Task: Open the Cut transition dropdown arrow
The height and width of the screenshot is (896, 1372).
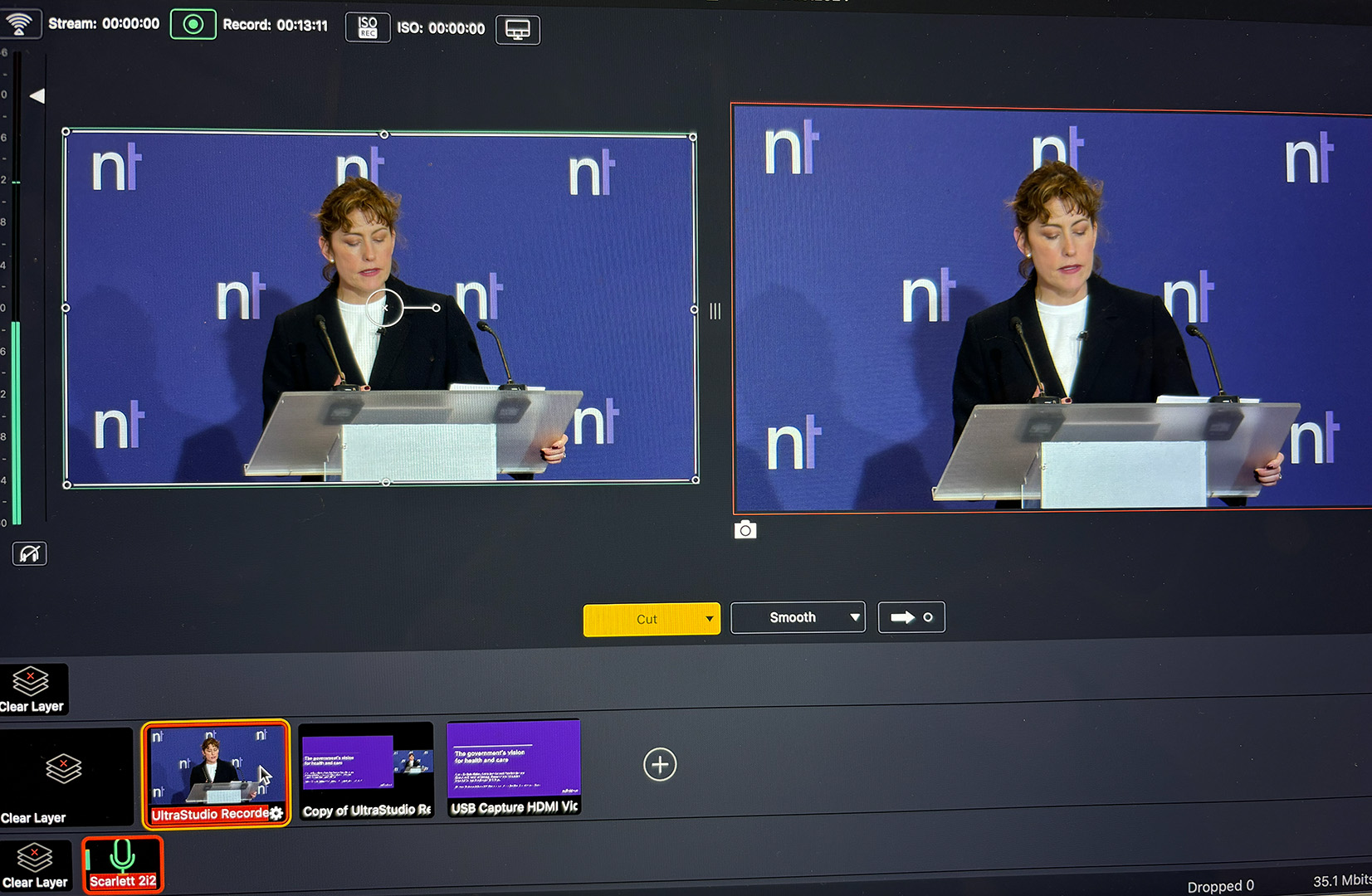Action: [x=710, y=619]
